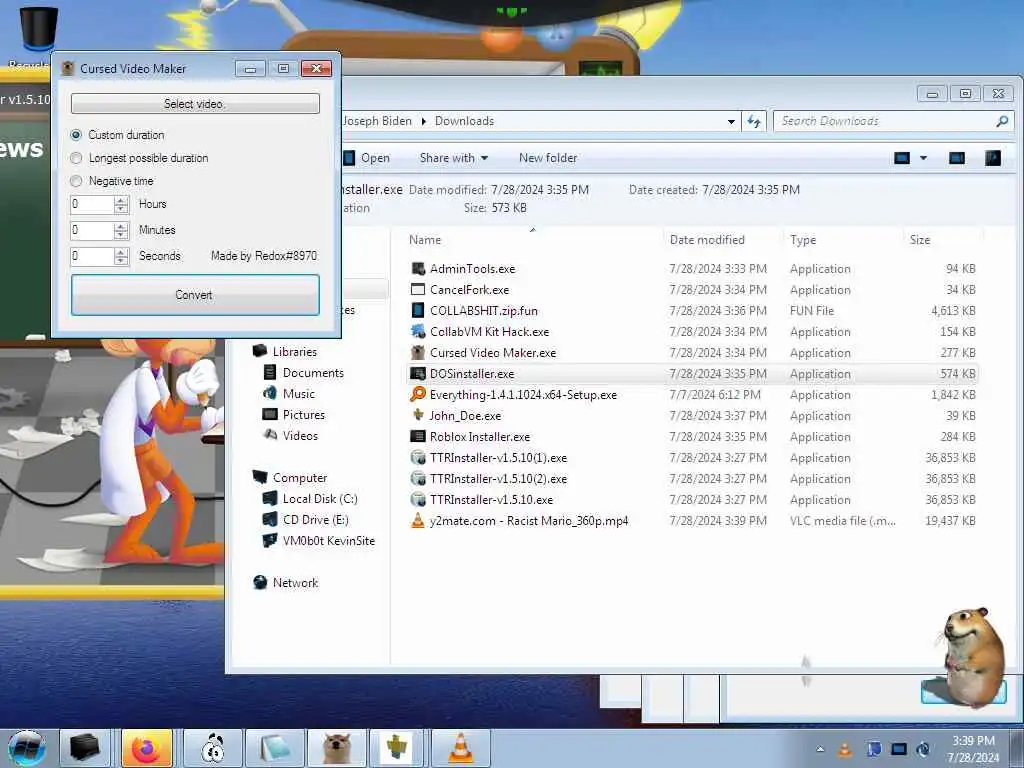1024x768 pixels.
Task: Click the Roblox Installer.exe file icon
Action: point(418,436)
